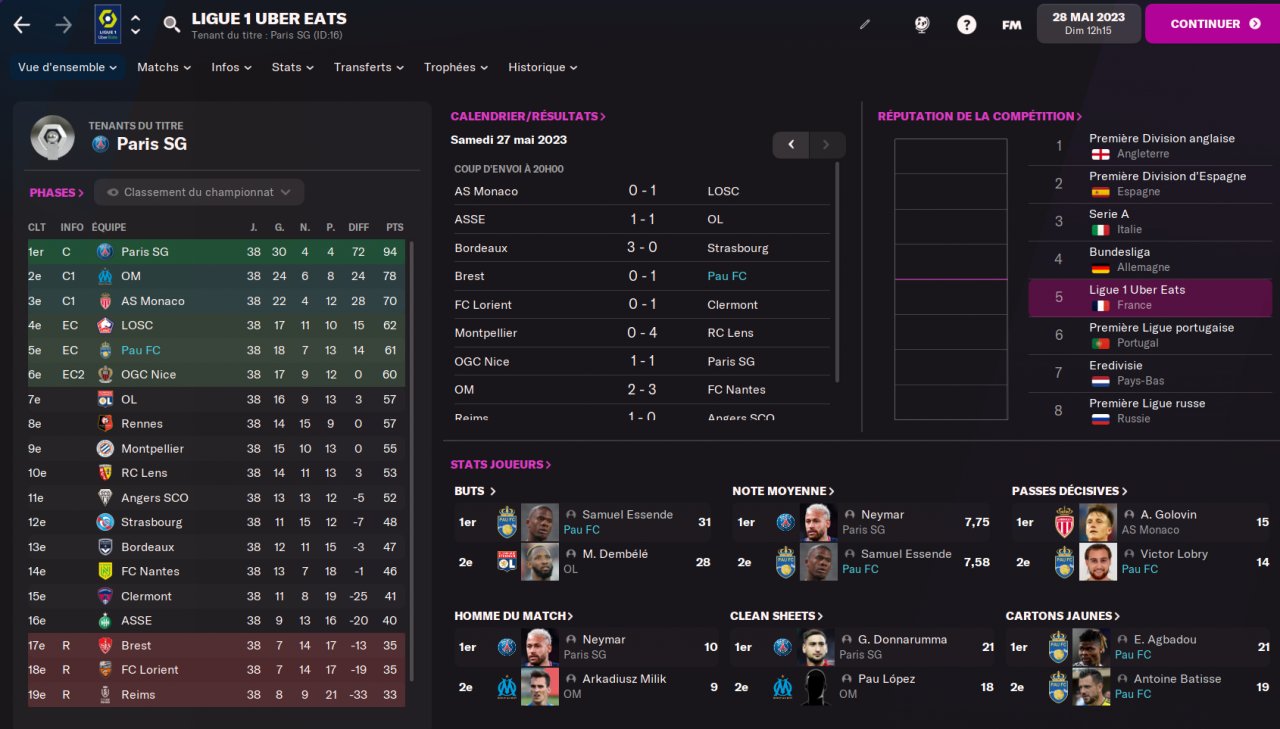Screen dimensions: 1280x729
Task: Click the info icon beside Samuel Essende in Buts
Action: [x=571, y=515]
